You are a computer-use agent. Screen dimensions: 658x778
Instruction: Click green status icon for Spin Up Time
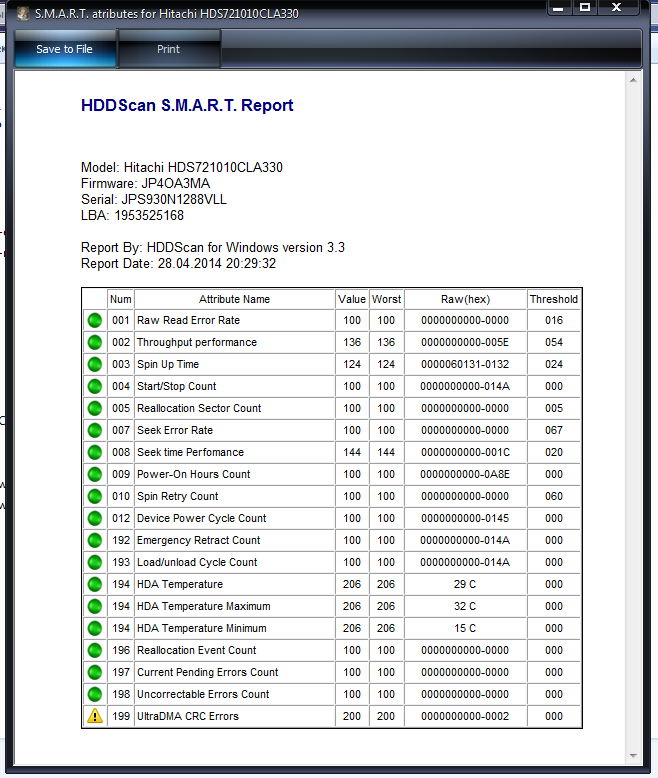(95, 364)
